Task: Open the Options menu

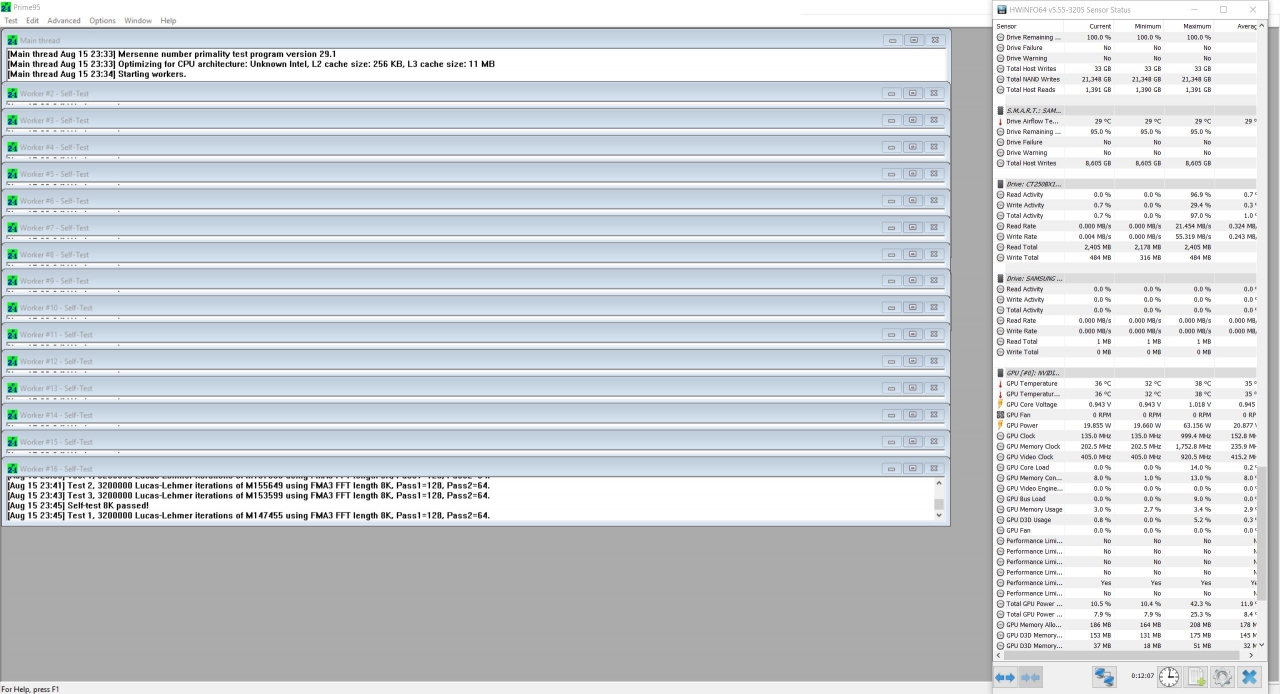Action: tap(102, 20)
